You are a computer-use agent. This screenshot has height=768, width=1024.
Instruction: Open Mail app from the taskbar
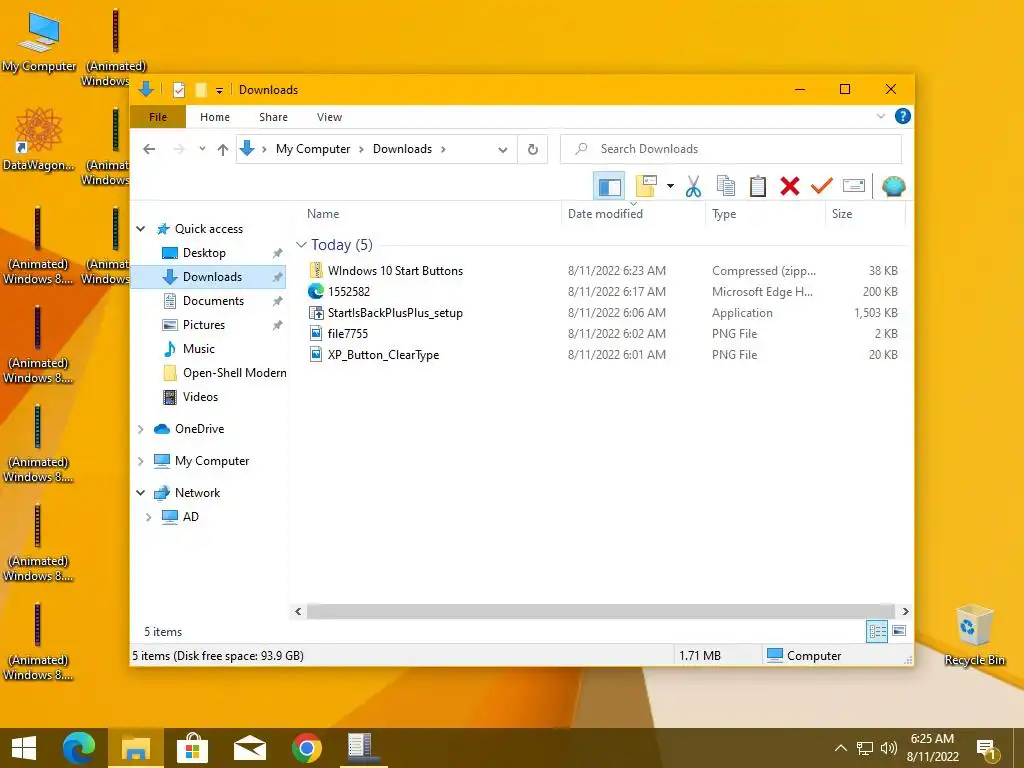(x=249, y=748)
